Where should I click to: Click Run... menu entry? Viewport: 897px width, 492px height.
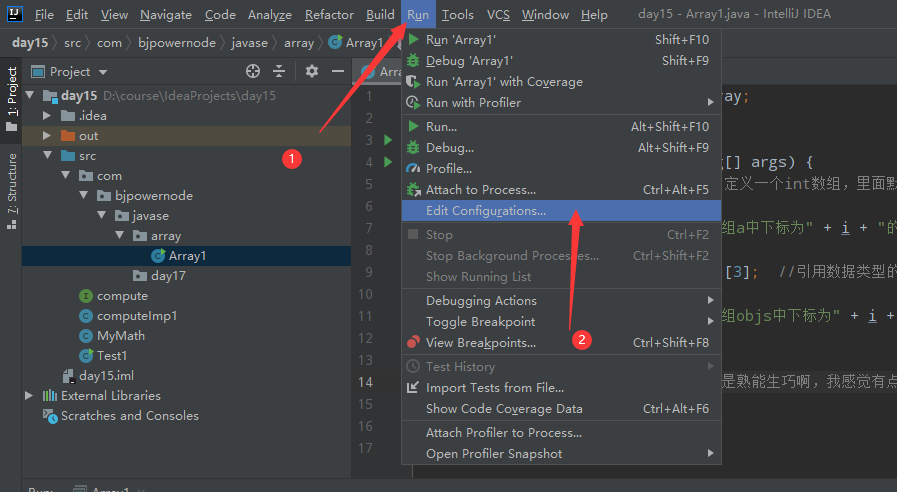click(x=561, y=126)
